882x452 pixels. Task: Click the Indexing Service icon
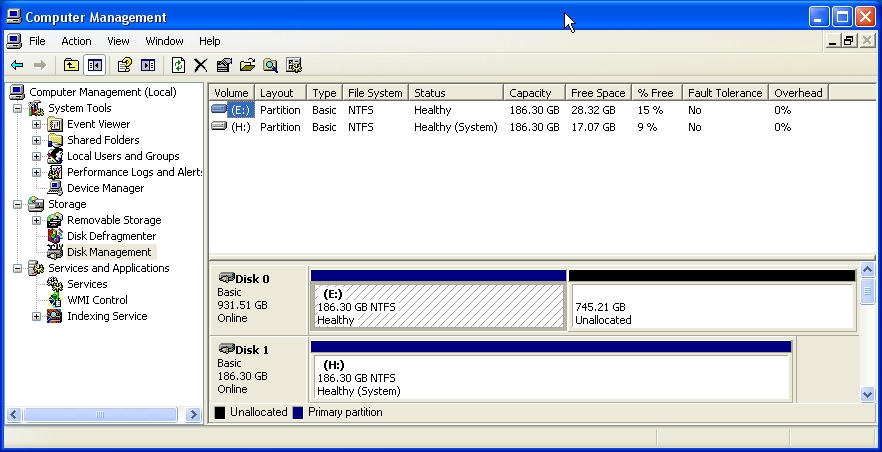(x=55, y=316)
